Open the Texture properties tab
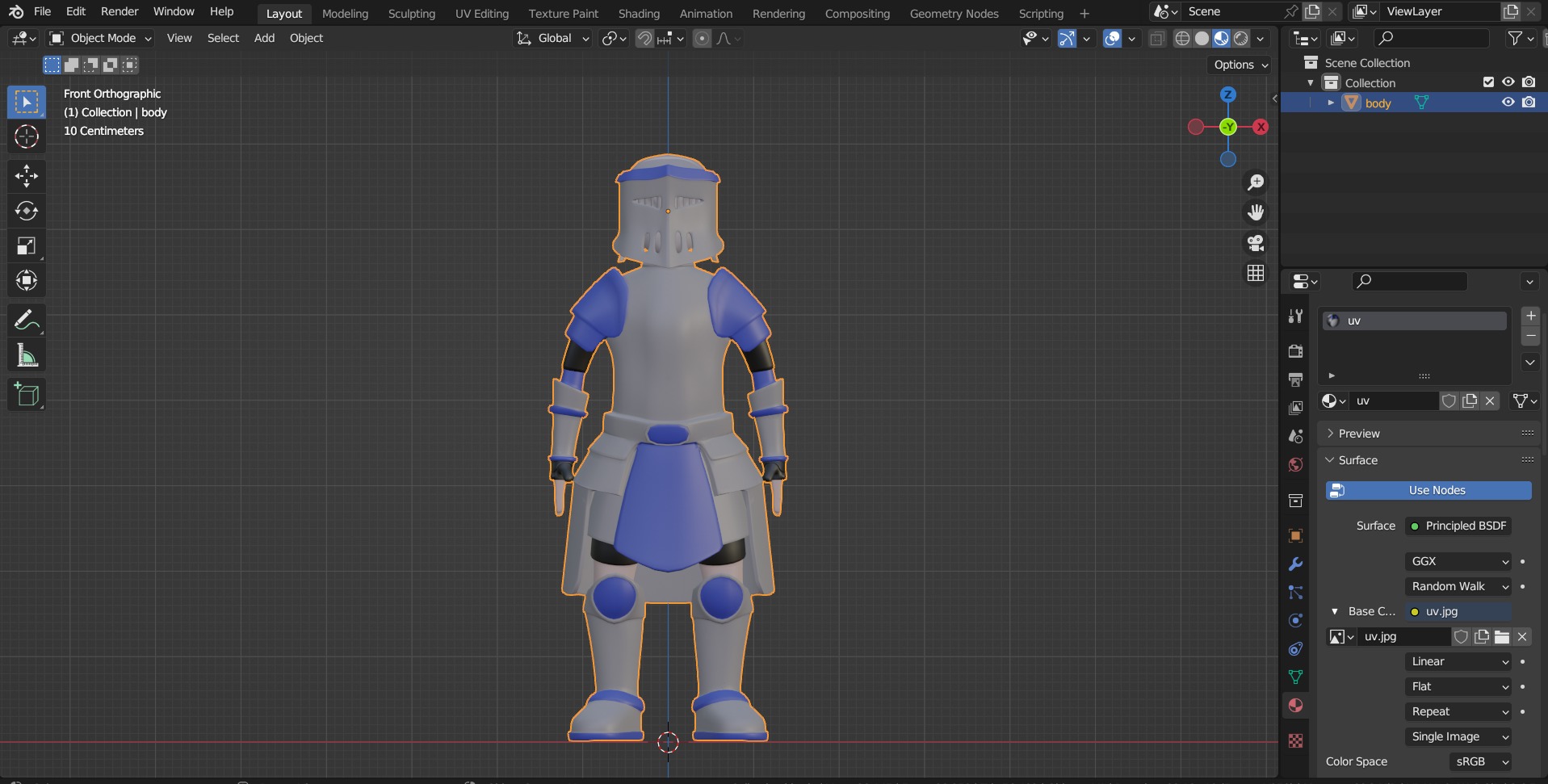1548x784 pixels. 1295,740
